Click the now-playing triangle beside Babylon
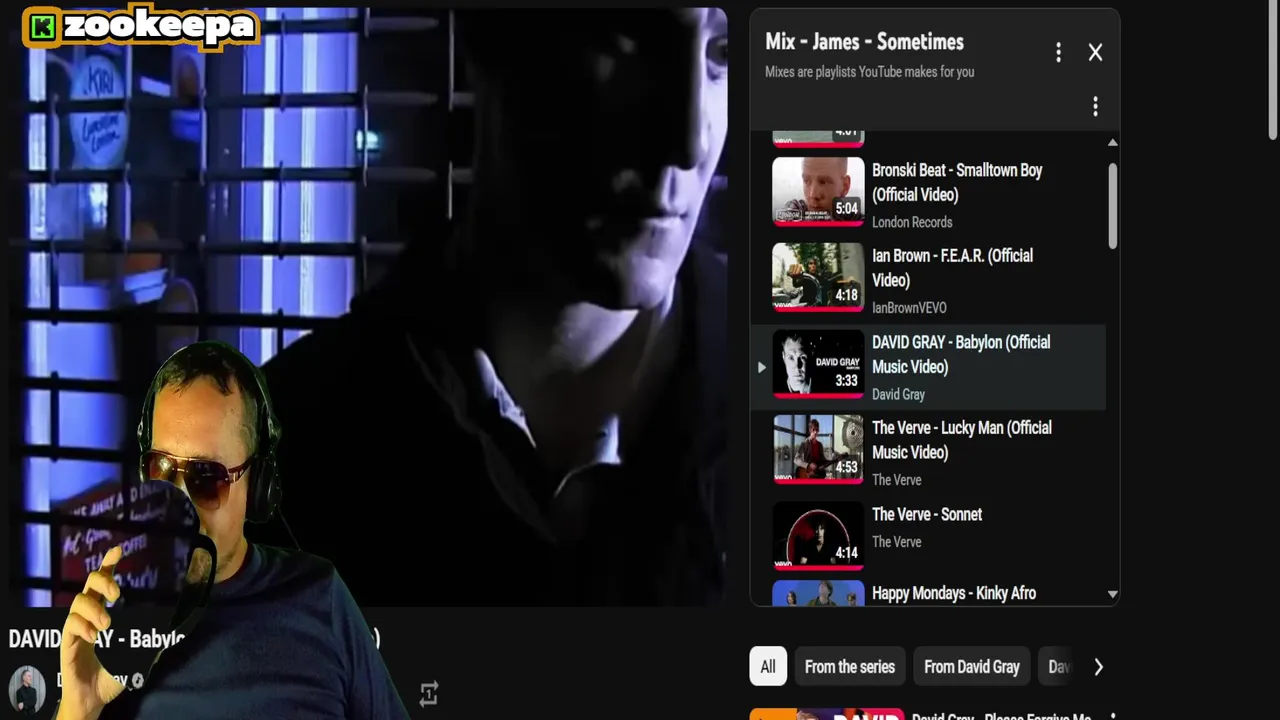 761,367
